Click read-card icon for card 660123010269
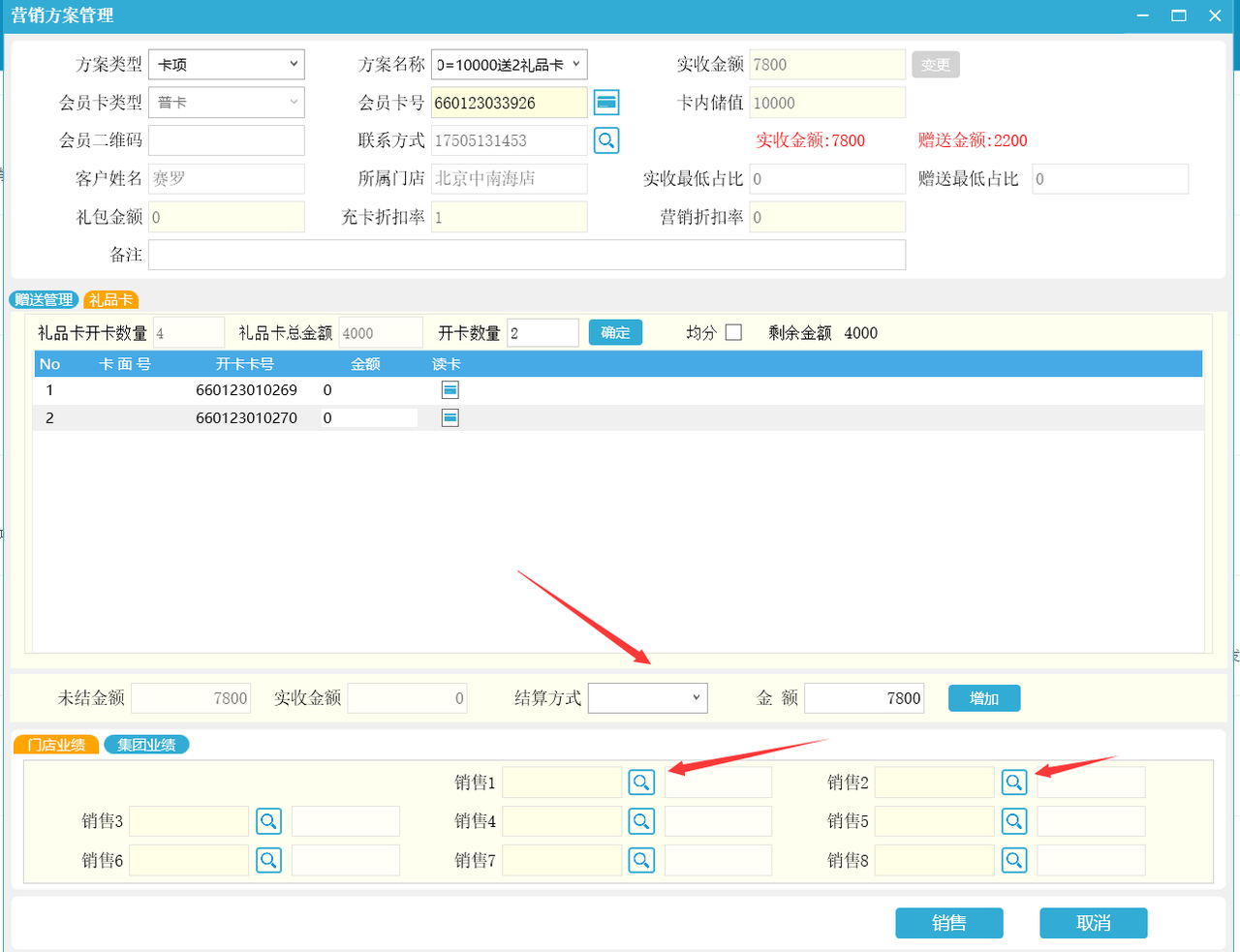 [449, 390]
